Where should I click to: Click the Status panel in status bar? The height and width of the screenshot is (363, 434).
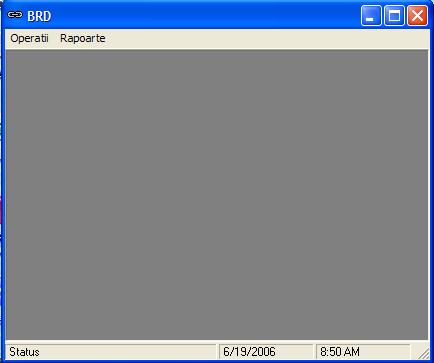tap(111, 352)
